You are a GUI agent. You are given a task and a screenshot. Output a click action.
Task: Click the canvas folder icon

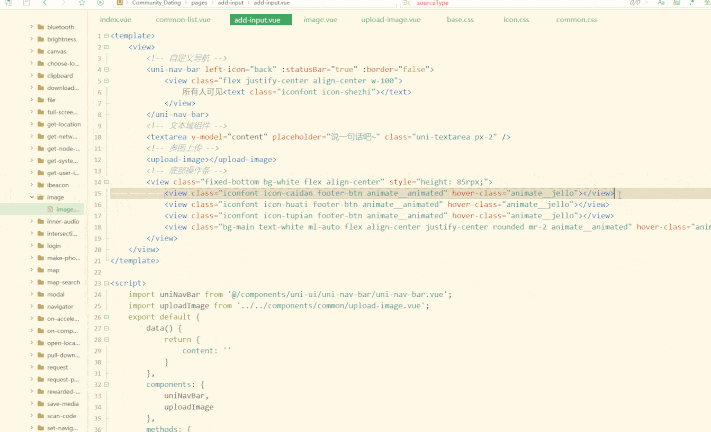(x=41, y=51)
